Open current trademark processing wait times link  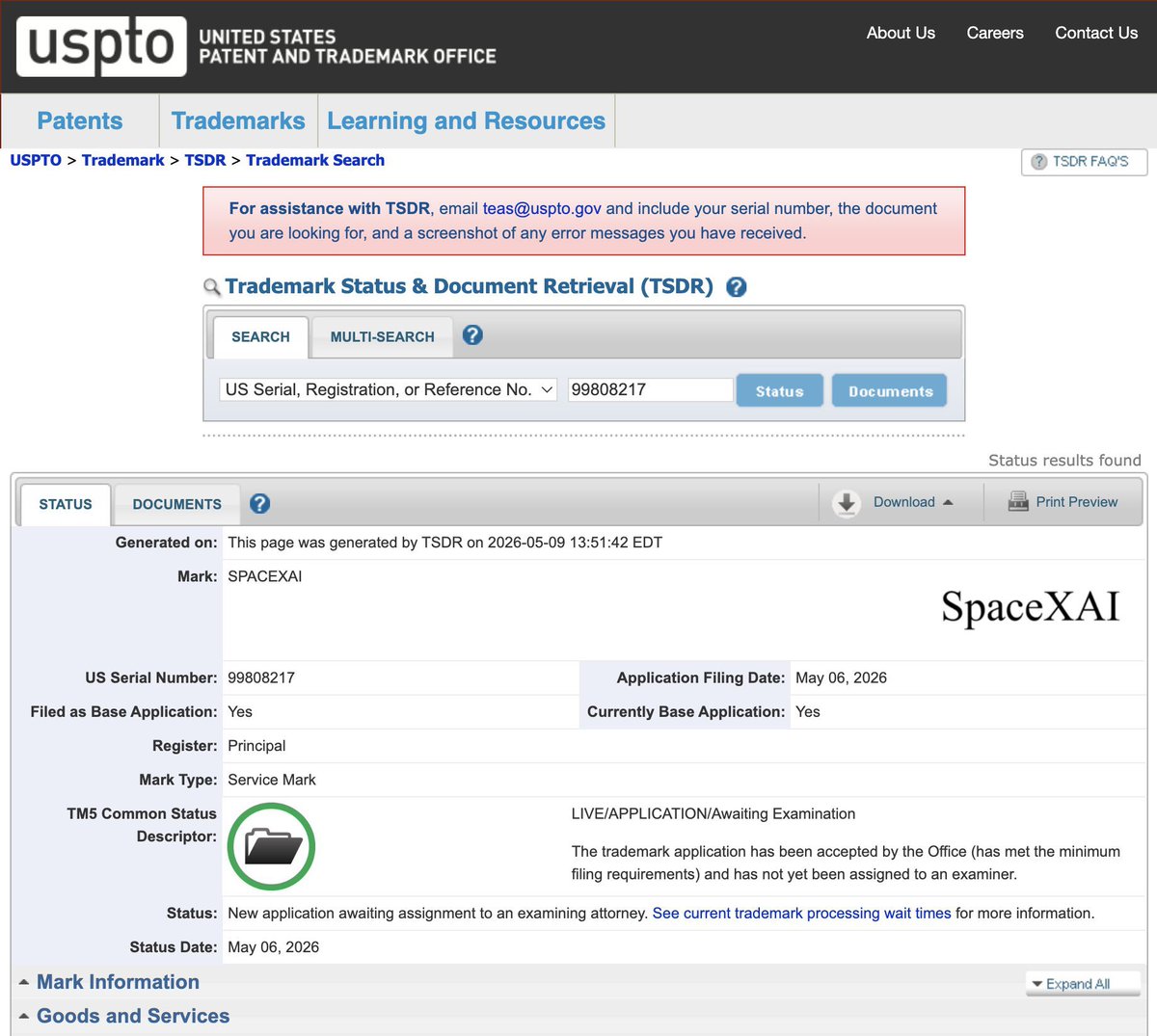point(802,913)
